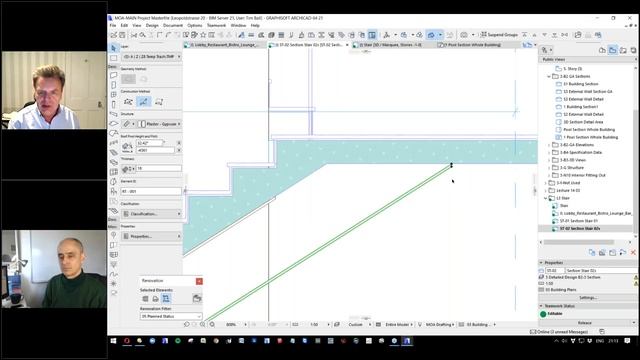Image resolution: width=640 pixels, height=360 pixels.
Task: Select the Wall tool in the toolbox
Action: [x=113, y=75]
